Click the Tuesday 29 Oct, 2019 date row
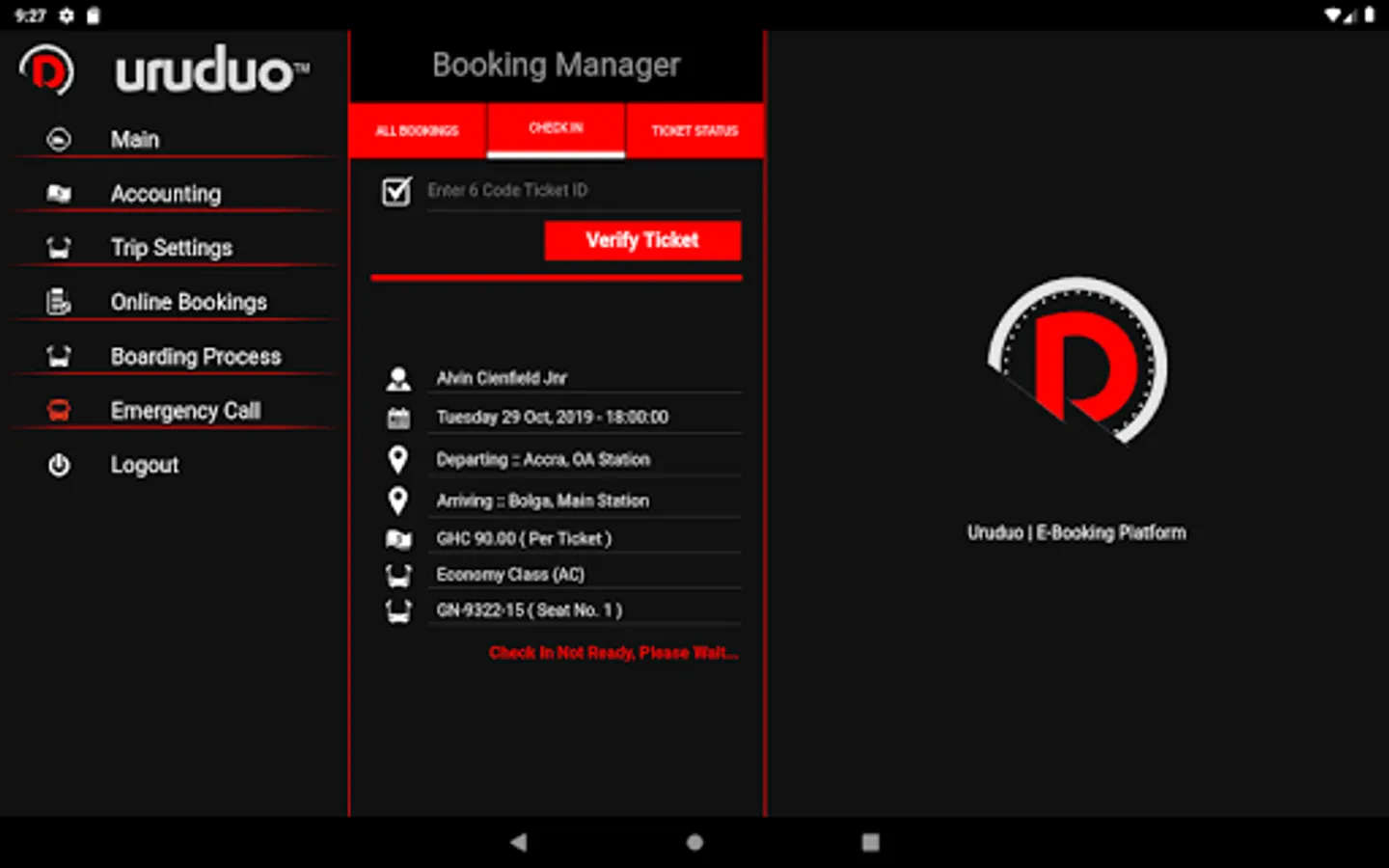 click(553, 418)
